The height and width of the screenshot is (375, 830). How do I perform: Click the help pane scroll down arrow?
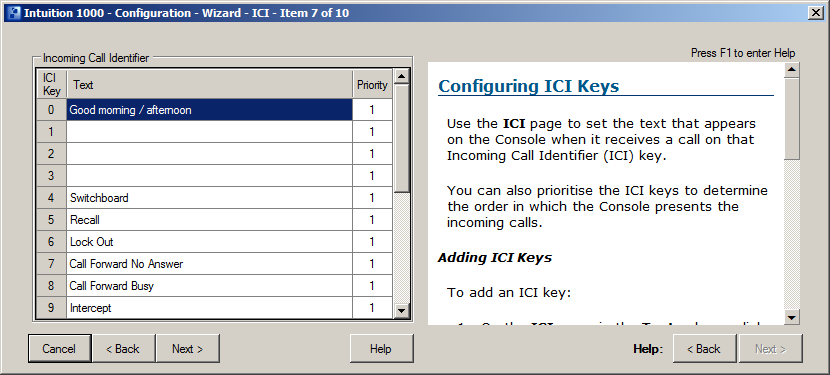[x=792, y=317]
